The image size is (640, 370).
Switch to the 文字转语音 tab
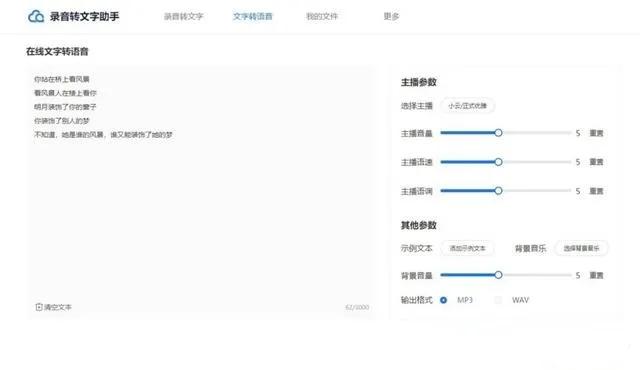[x=253, y=16]
